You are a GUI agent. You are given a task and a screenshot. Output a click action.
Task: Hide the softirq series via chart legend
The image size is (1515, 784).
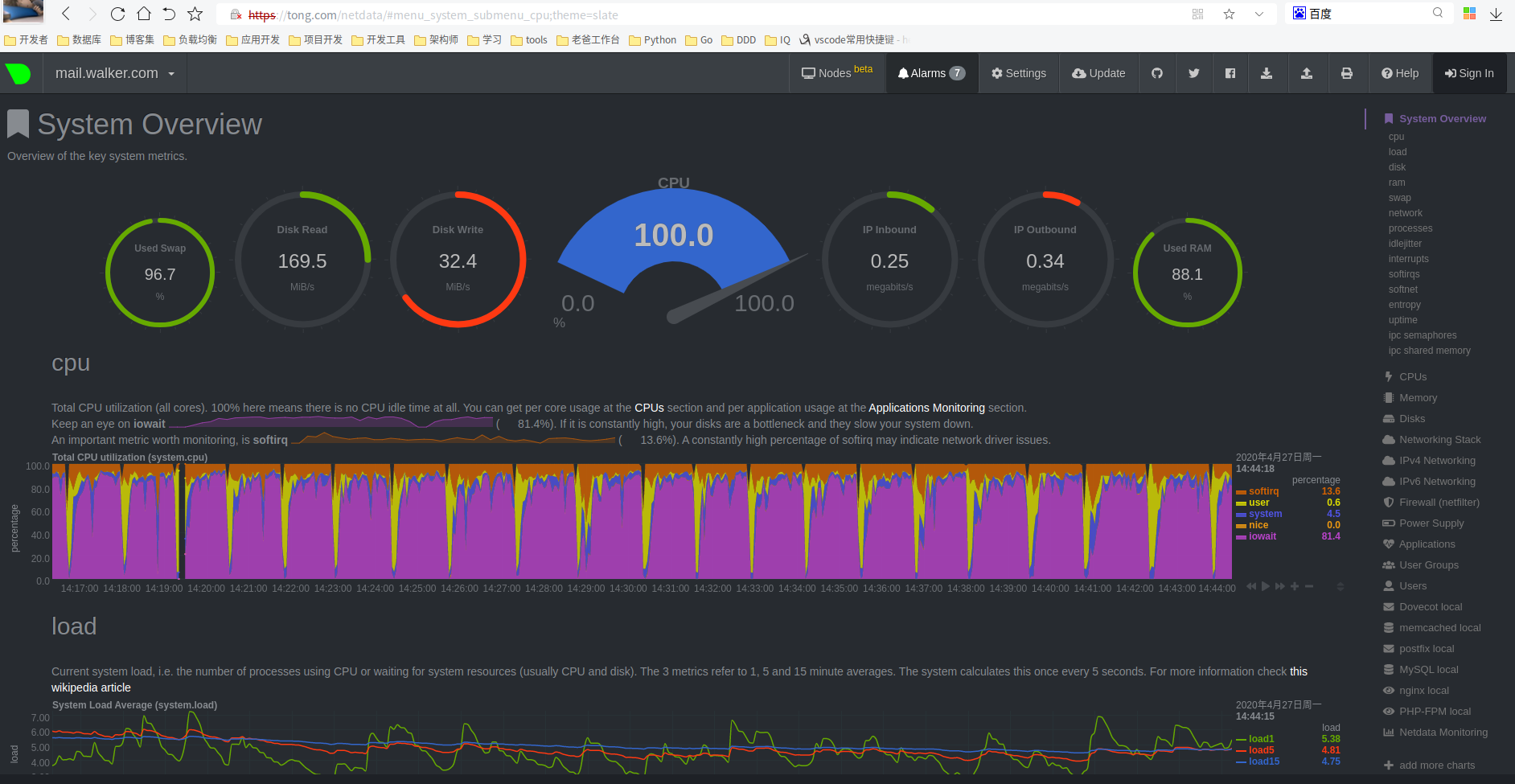coord(1262,491)
